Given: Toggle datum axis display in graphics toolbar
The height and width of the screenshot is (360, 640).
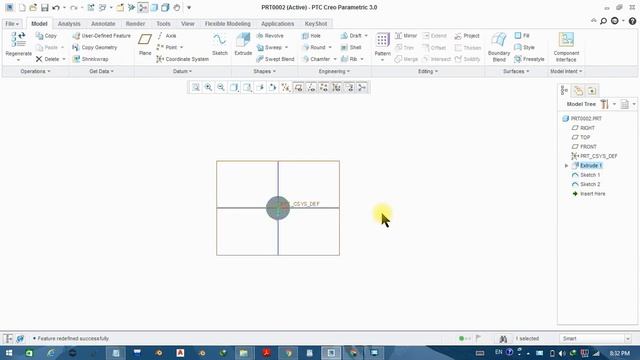Looking at the screenshot, I should point(311,87).
